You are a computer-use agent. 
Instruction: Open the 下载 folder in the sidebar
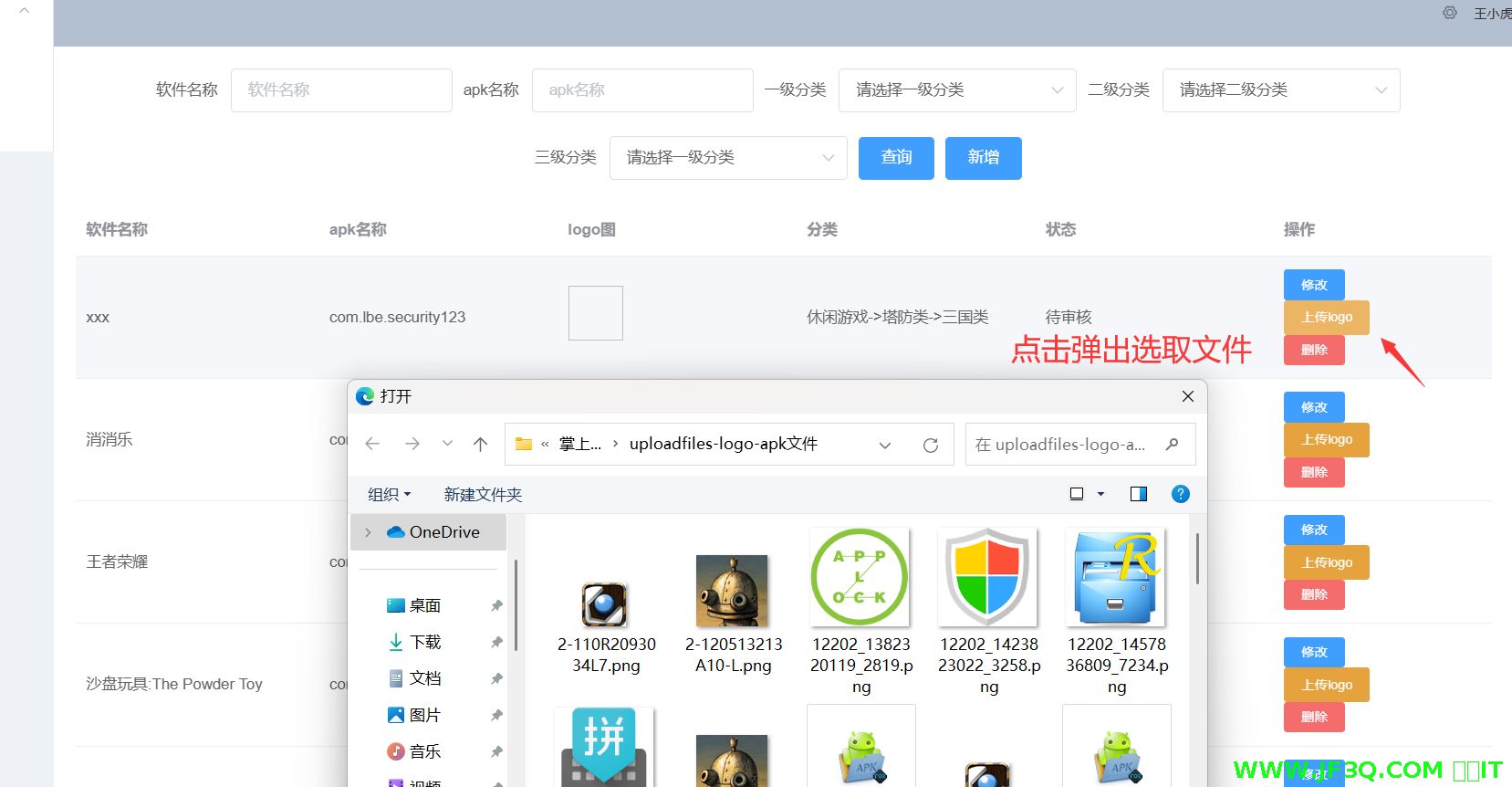[414, 642]
